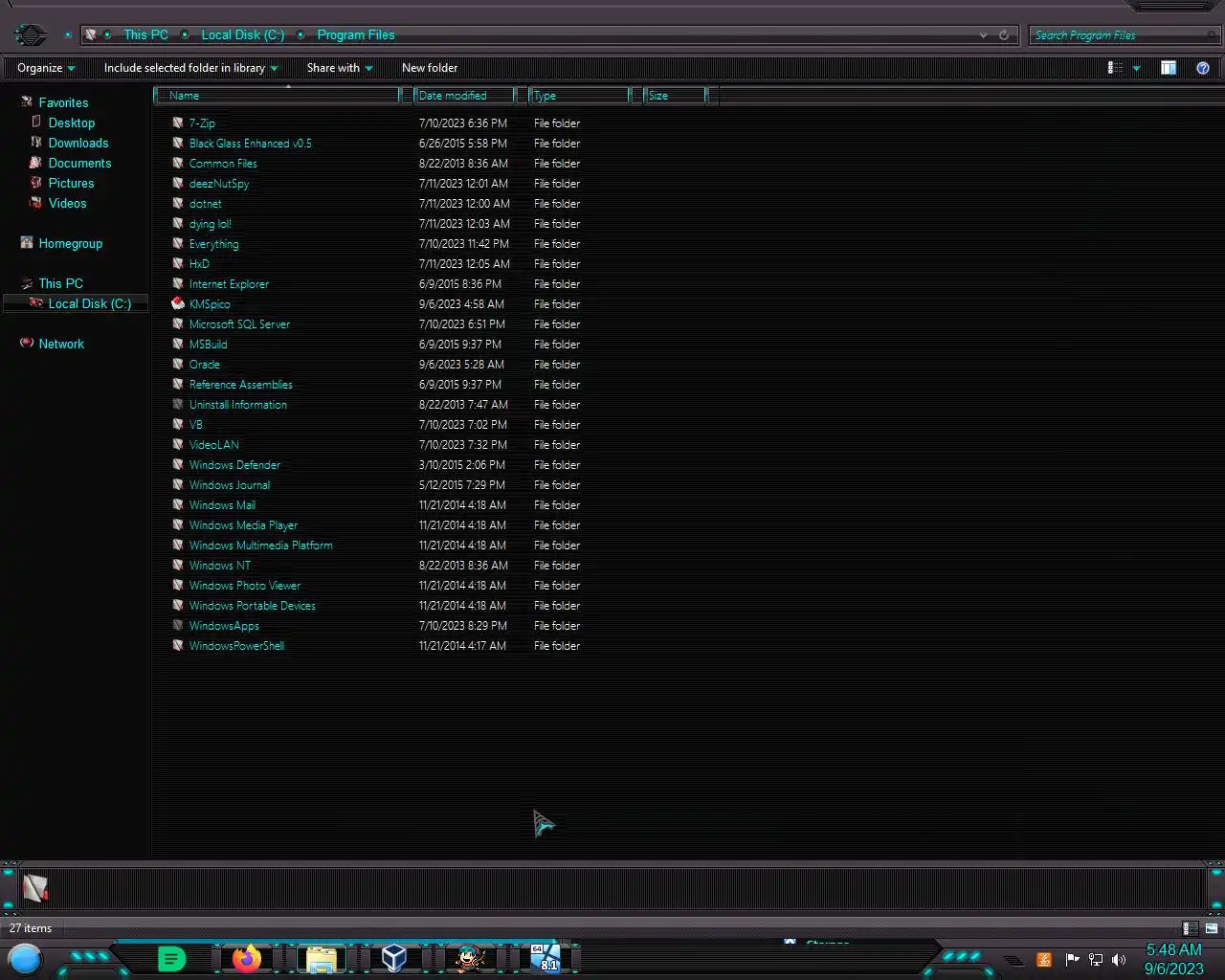Open the Action Center flag tray icon
This screenshot has height=980, width=1225.
(x=1072, y=960)
